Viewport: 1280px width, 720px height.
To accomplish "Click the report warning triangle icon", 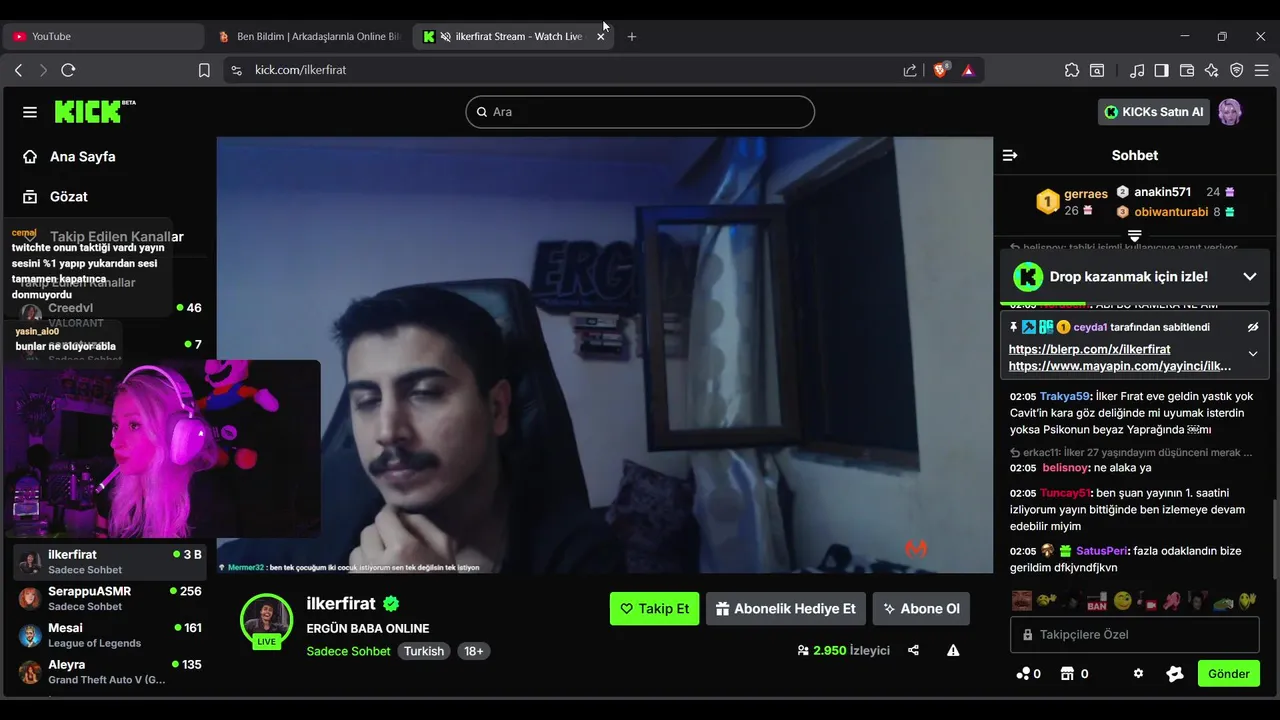I will (953, 650).
